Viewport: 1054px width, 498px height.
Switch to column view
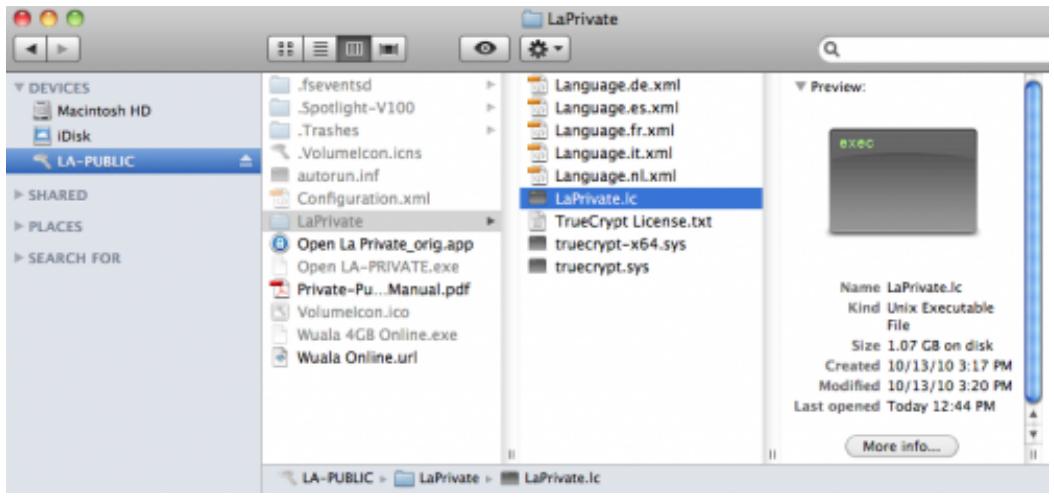[x=354, y=50]
